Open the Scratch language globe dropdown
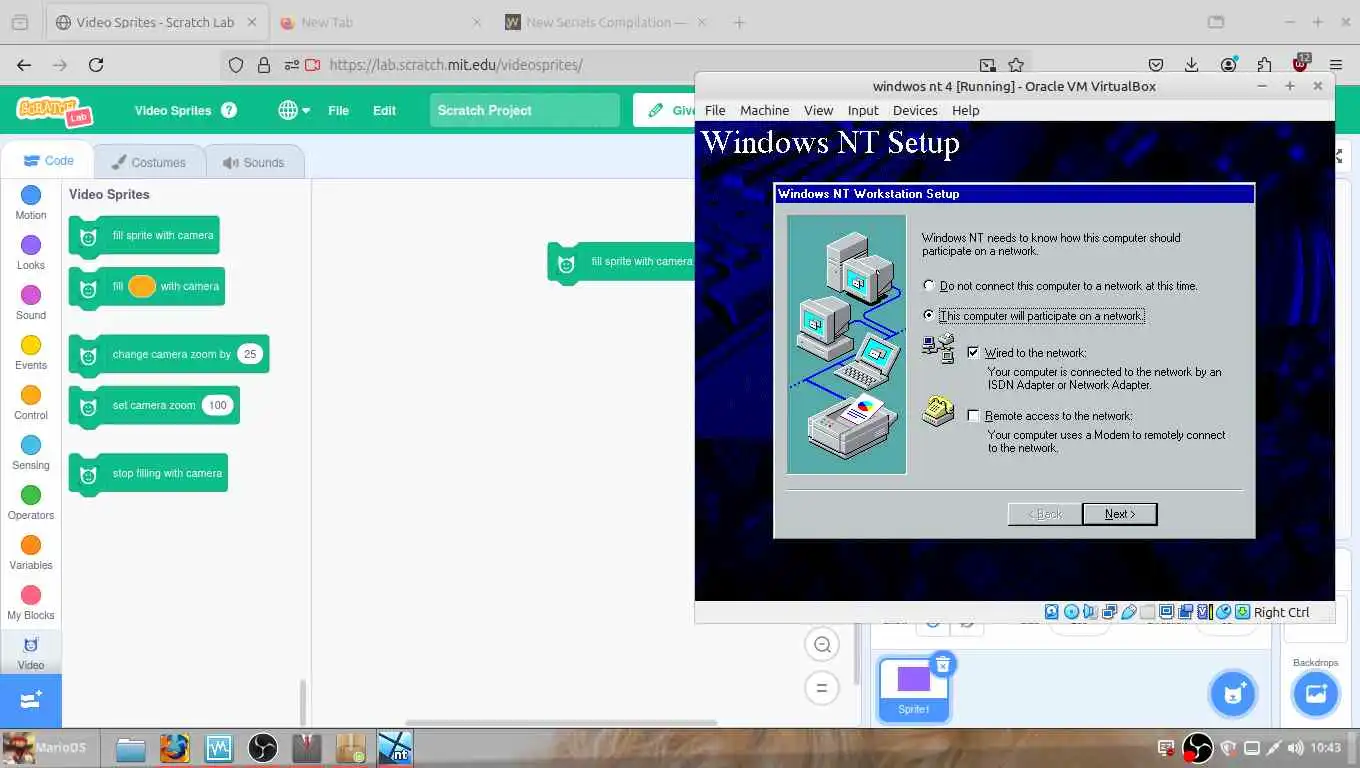The width and height of the screenshot is (1360, 768). click(294, 110)
